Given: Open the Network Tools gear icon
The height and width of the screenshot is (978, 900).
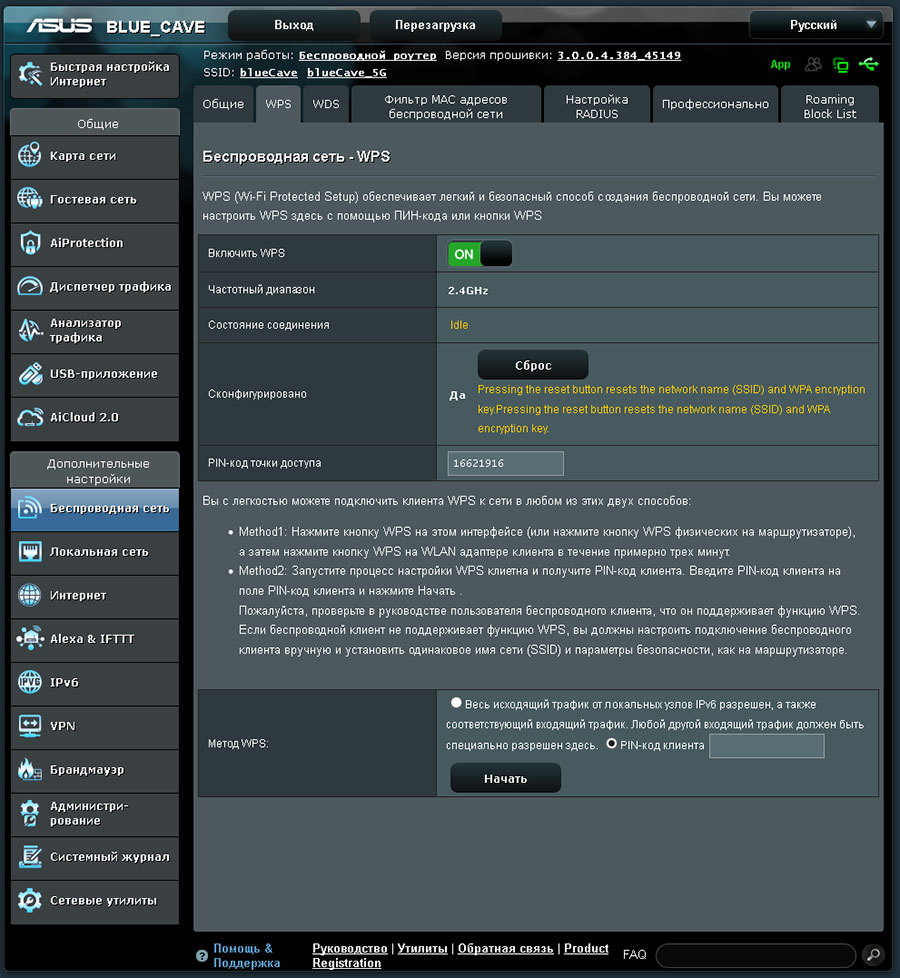Looking at the screenshot, I should [x=29, y=901].
